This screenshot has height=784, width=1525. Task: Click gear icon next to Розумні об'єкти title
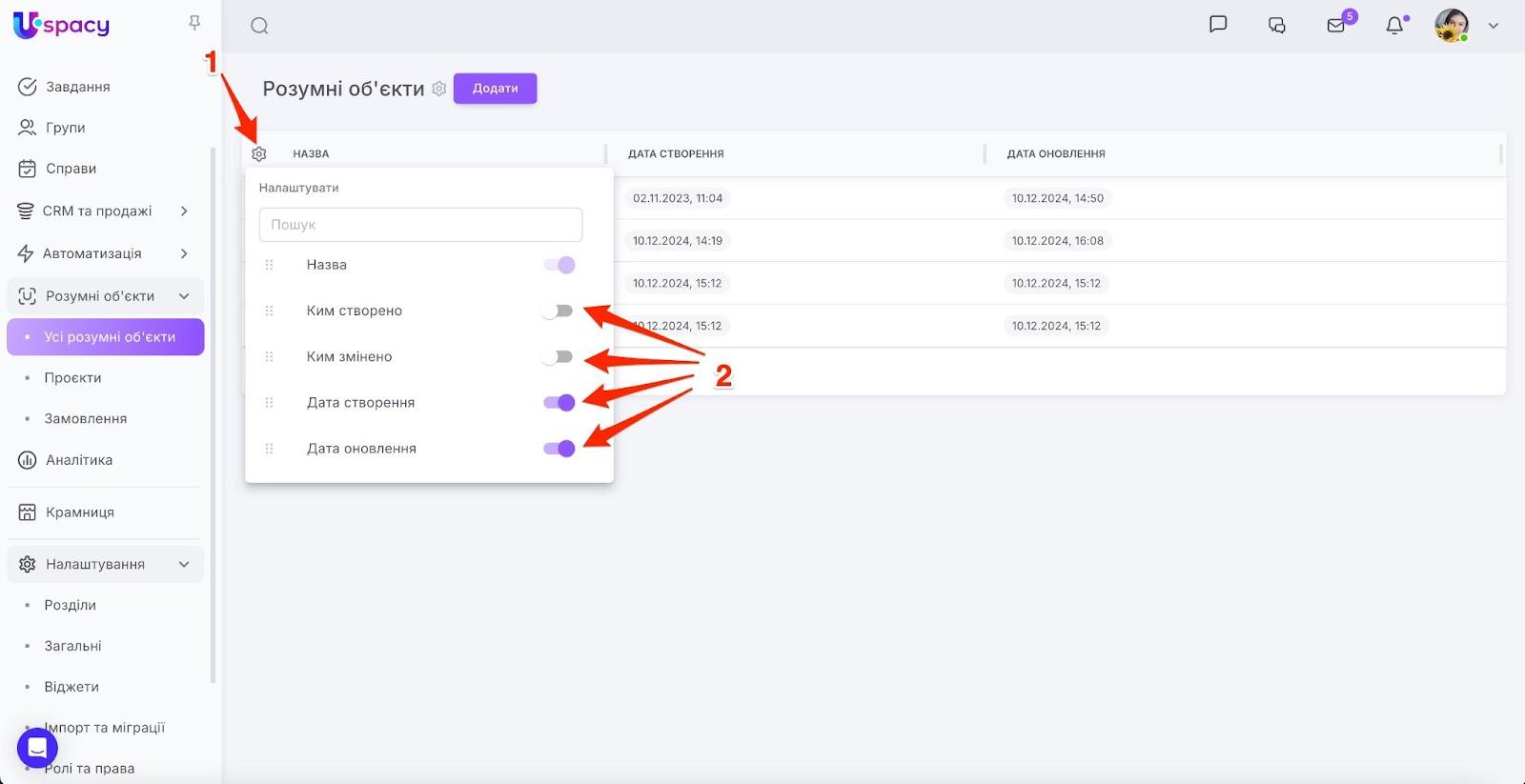pyautogui.click(x=438, y=89)
